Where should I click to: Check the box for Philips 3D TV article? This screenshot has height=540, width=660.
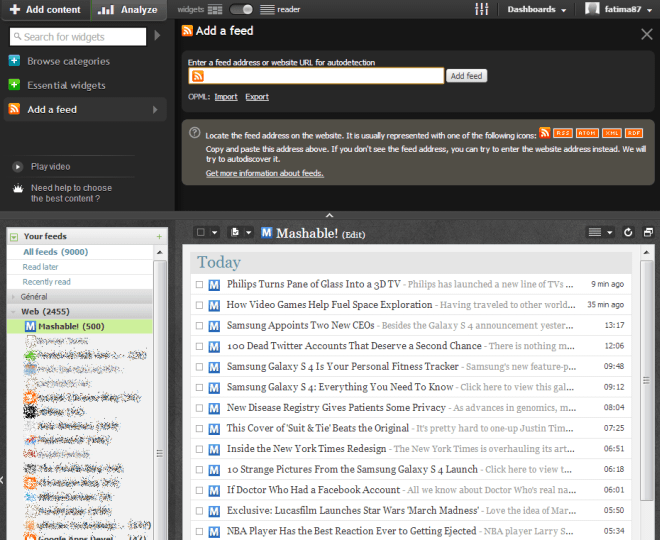pos(200,285)
